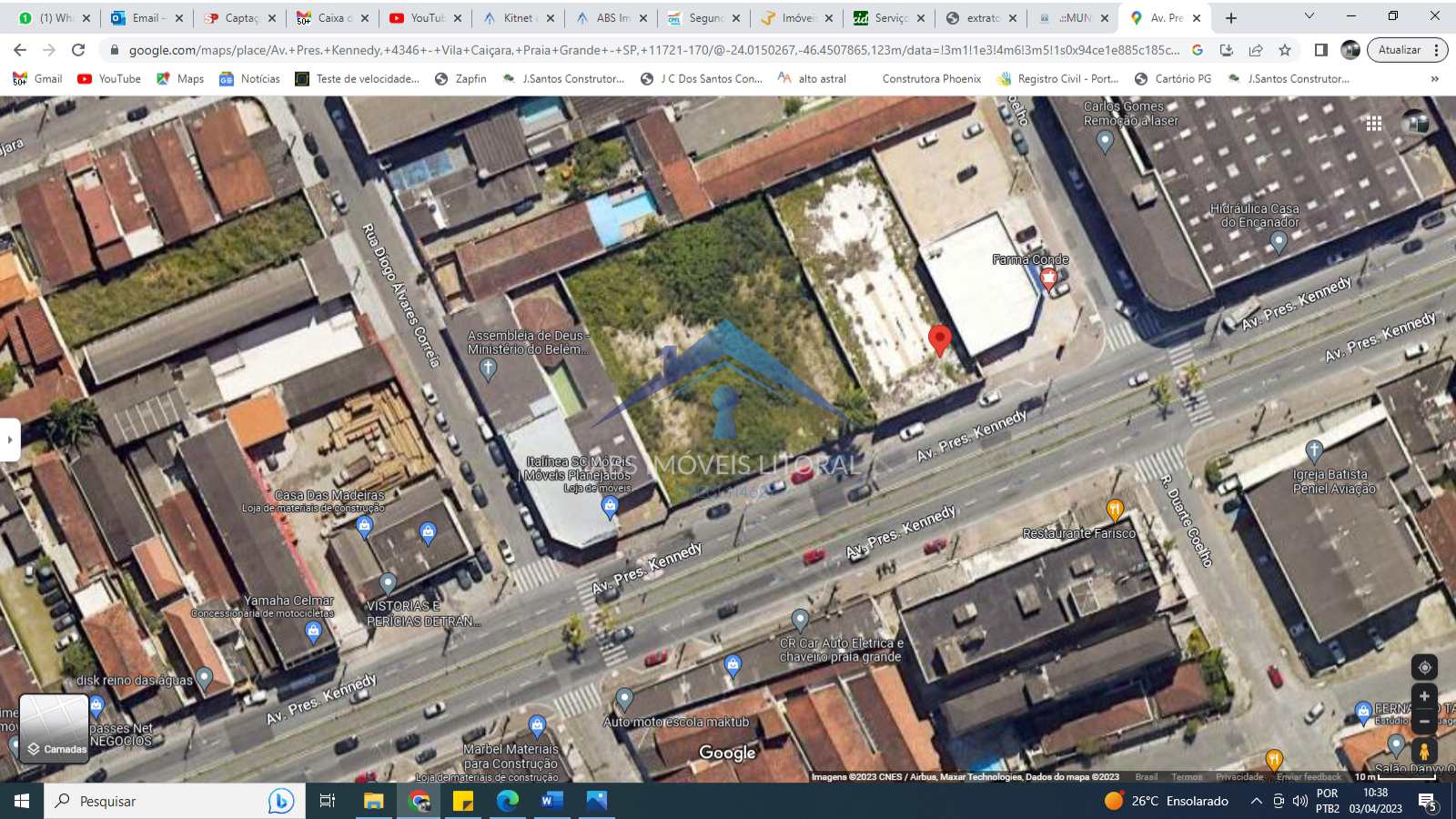Select the Italínea SC Móveis shop pin
The height and width of the screenshot is (819, 1456).
click(610, 507)
